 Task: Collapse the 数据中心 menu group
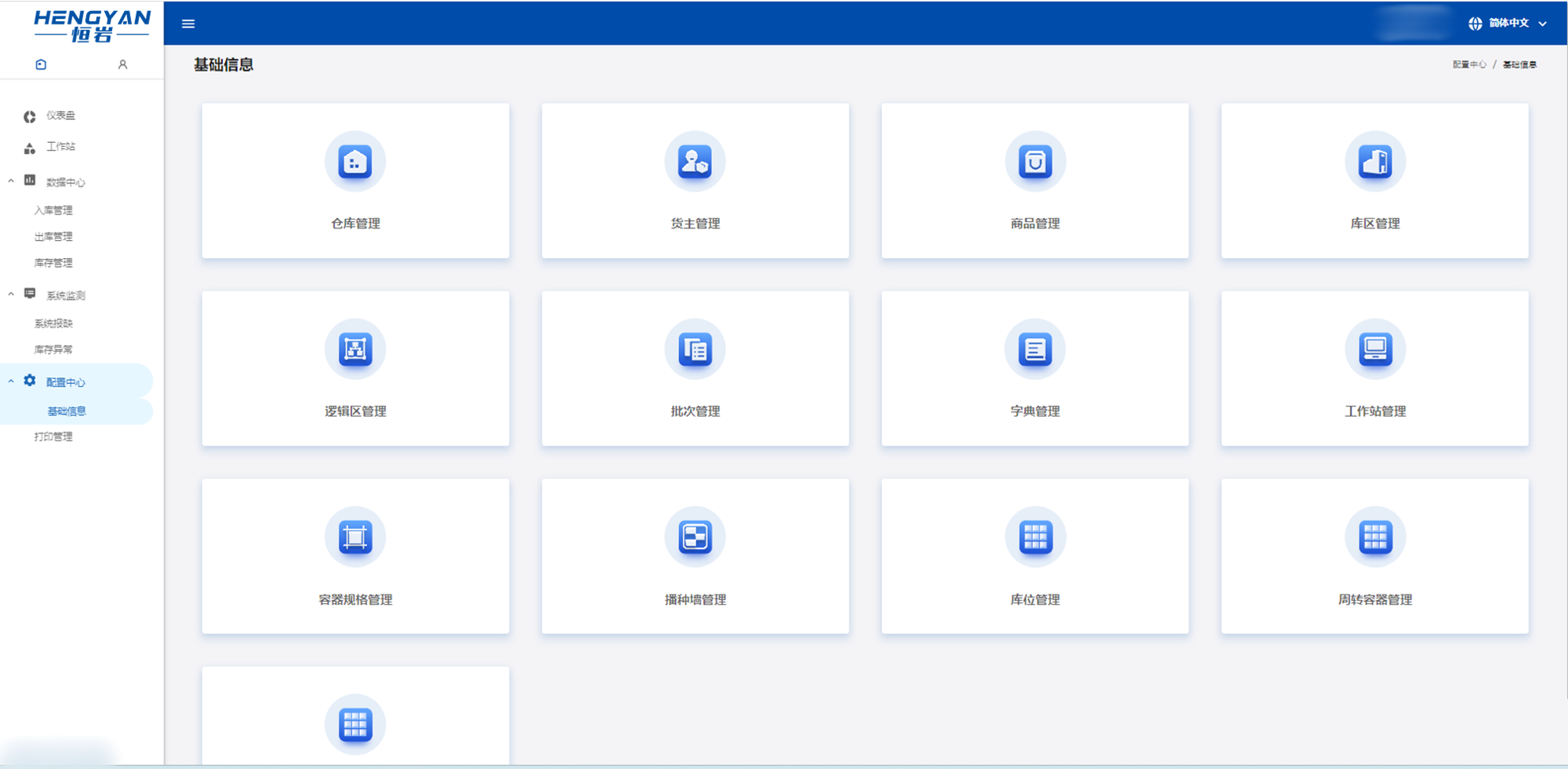click(x=11, y=181)
